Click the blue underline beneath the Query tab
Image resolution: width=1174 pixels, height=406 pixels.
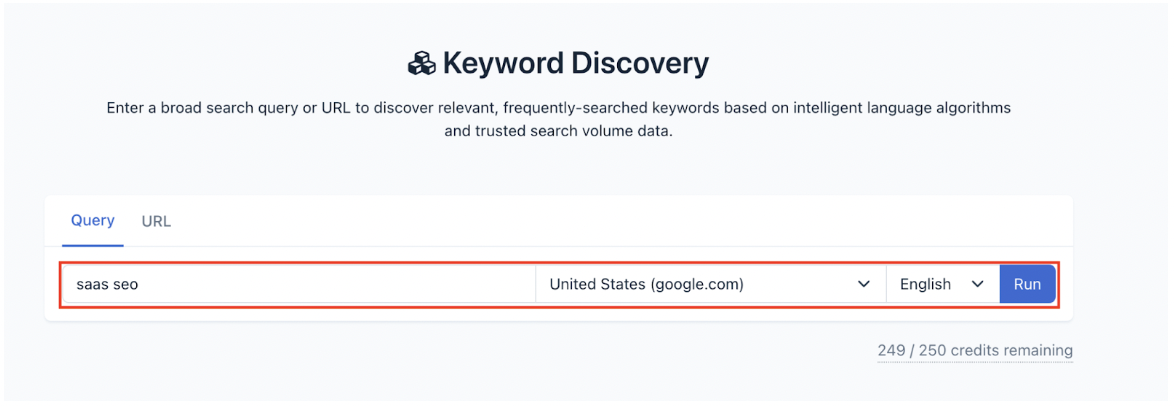[93, 245]
